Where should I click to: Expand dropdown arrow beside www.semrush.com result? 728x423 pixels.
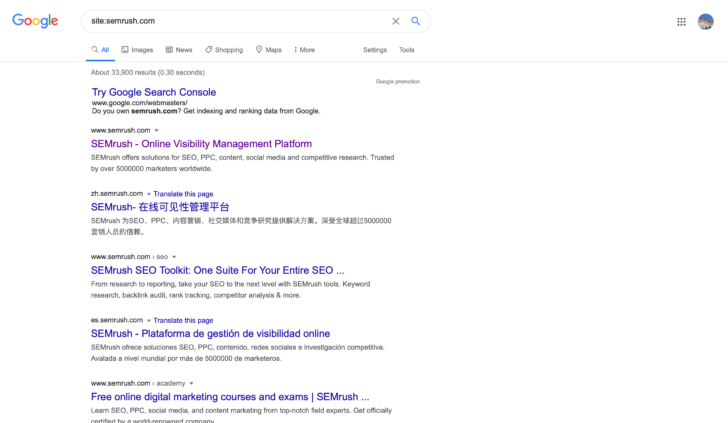(x=156, y=131)
